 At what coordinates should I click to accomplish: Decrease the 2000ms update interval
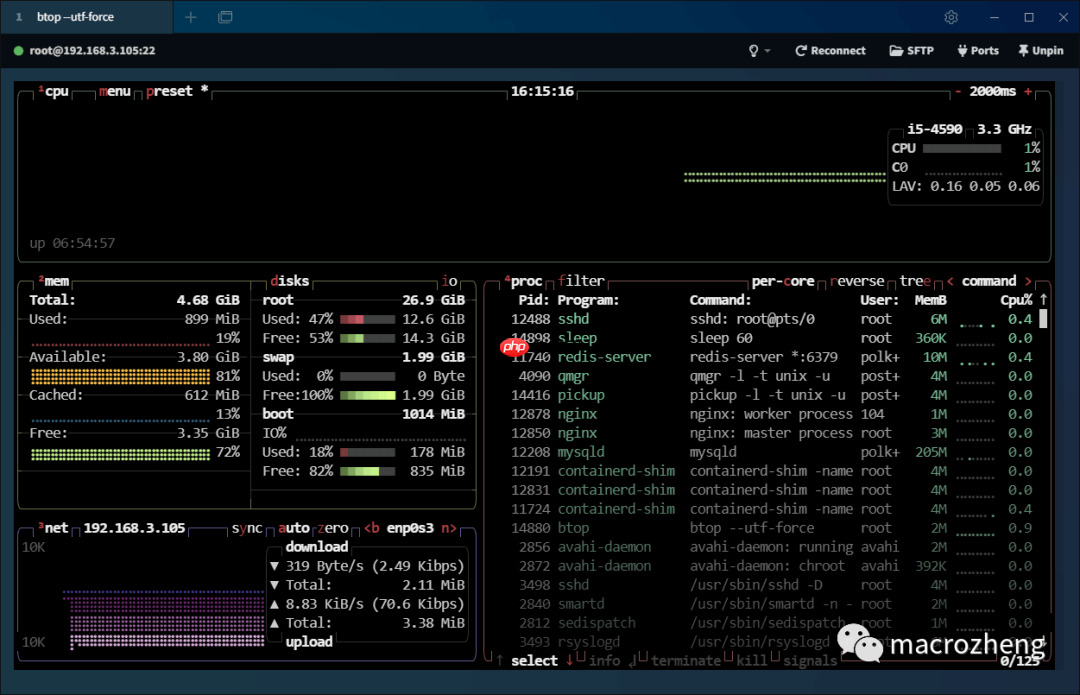(958, 91)
